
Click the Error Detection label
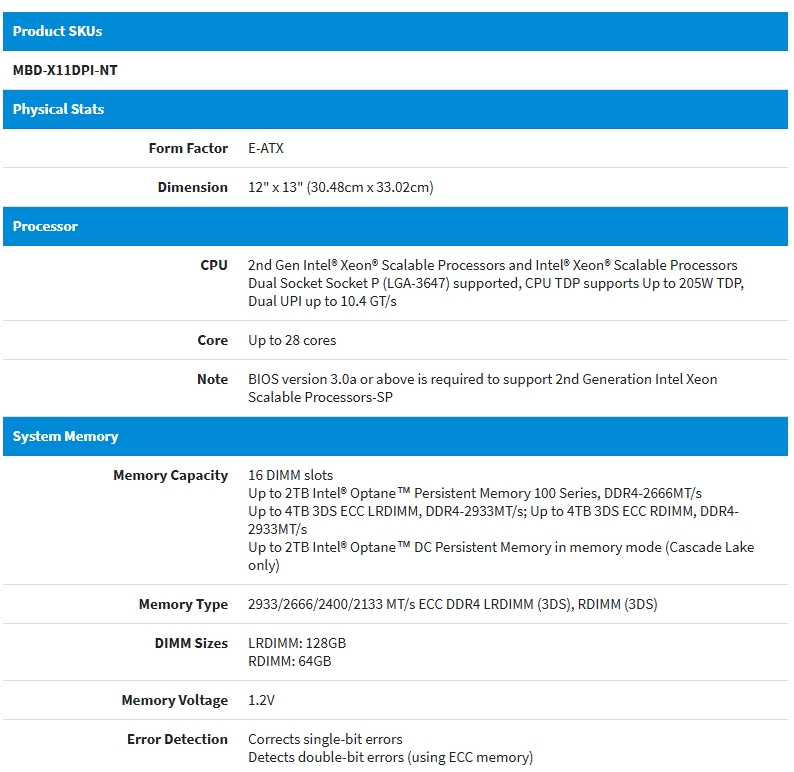177,739
